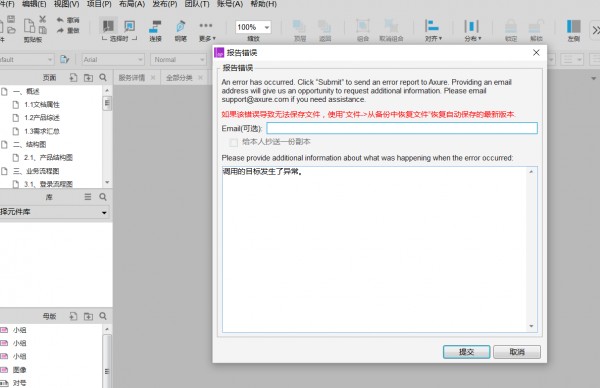Click the error textarea scroll down arrow

[x=531, y=326]
